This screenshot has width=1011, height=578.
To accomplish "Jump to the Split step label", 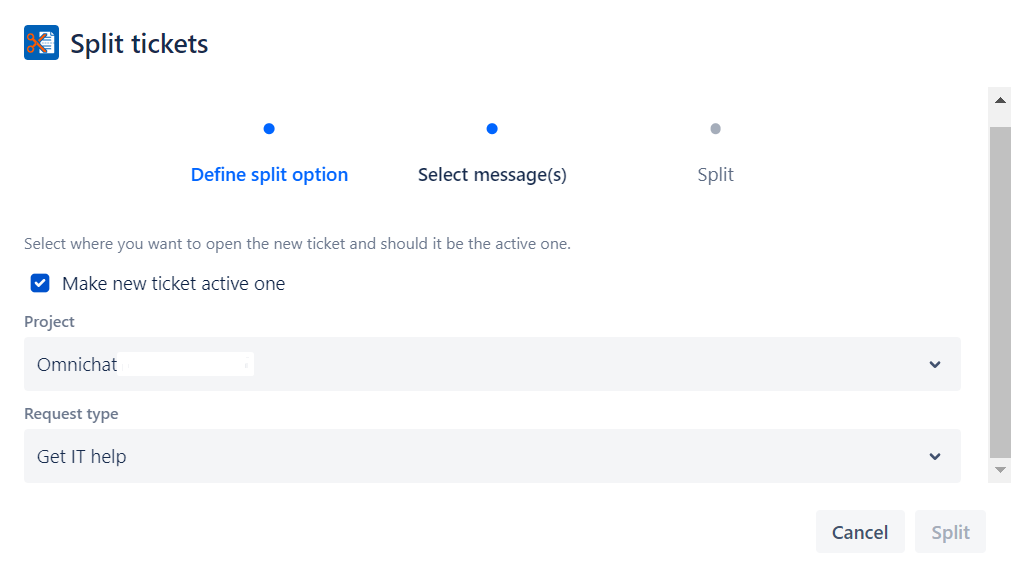I will [715, 175].
